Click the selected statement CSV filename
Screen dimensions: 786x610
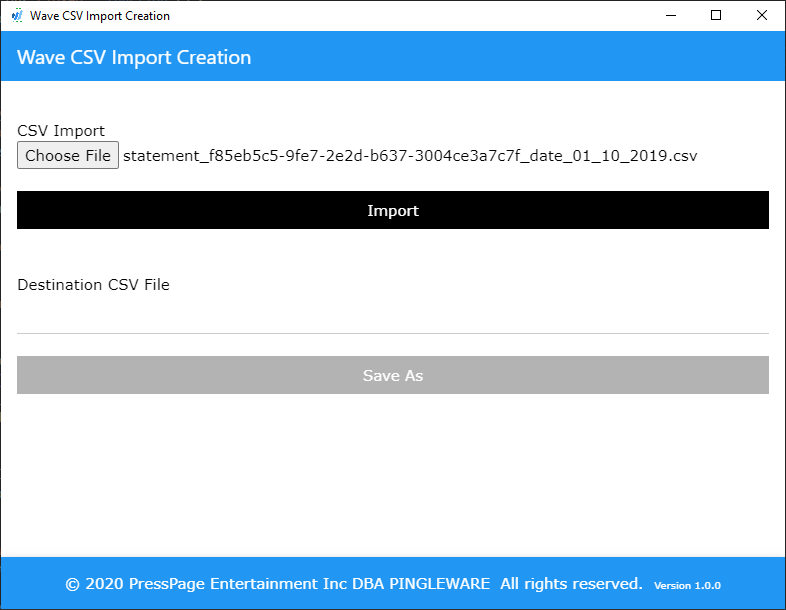[x=410, y=156]
